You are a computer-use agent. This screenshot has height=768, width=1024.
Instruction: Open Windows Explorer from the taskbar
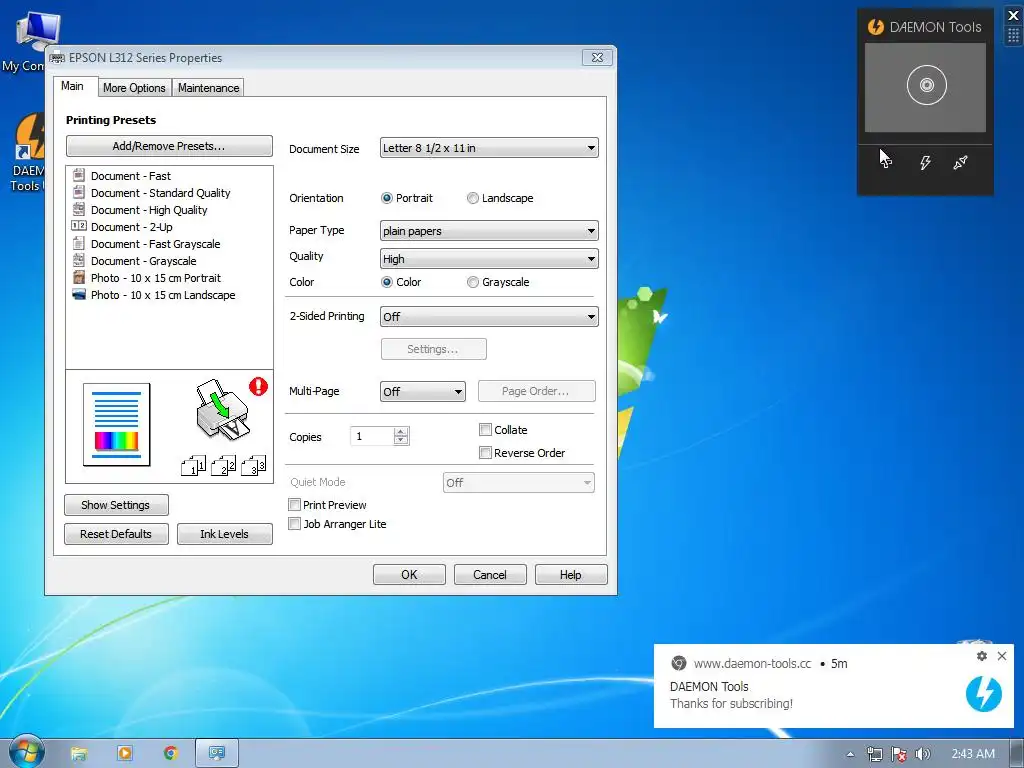click(x=78, y=754)
